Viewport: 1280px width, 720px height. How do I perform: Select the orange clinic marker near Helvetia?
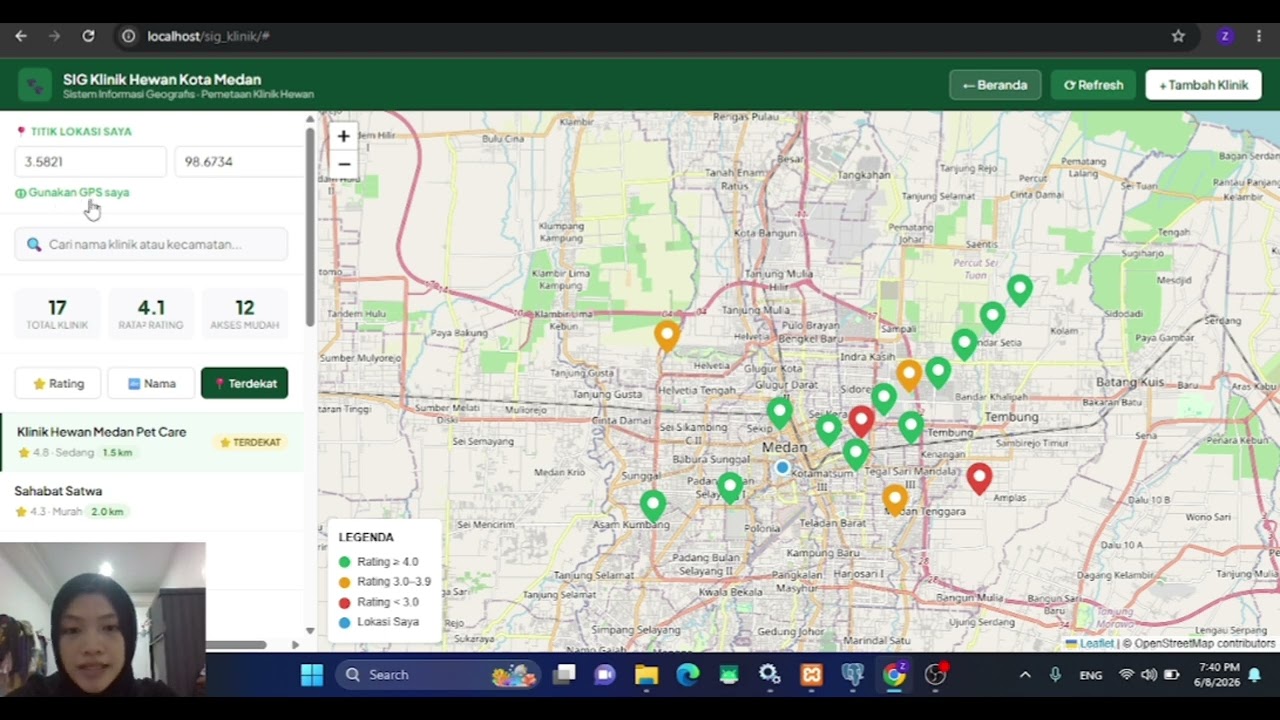[667, 335]
